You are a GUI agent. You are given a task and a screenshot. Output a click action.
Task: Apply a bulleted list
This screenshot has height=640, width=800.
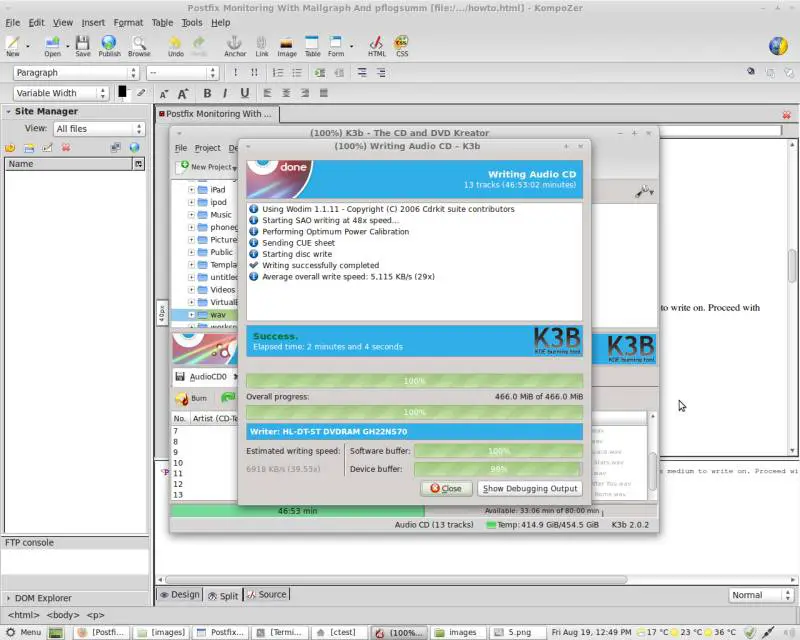click(x=297, y=72)
